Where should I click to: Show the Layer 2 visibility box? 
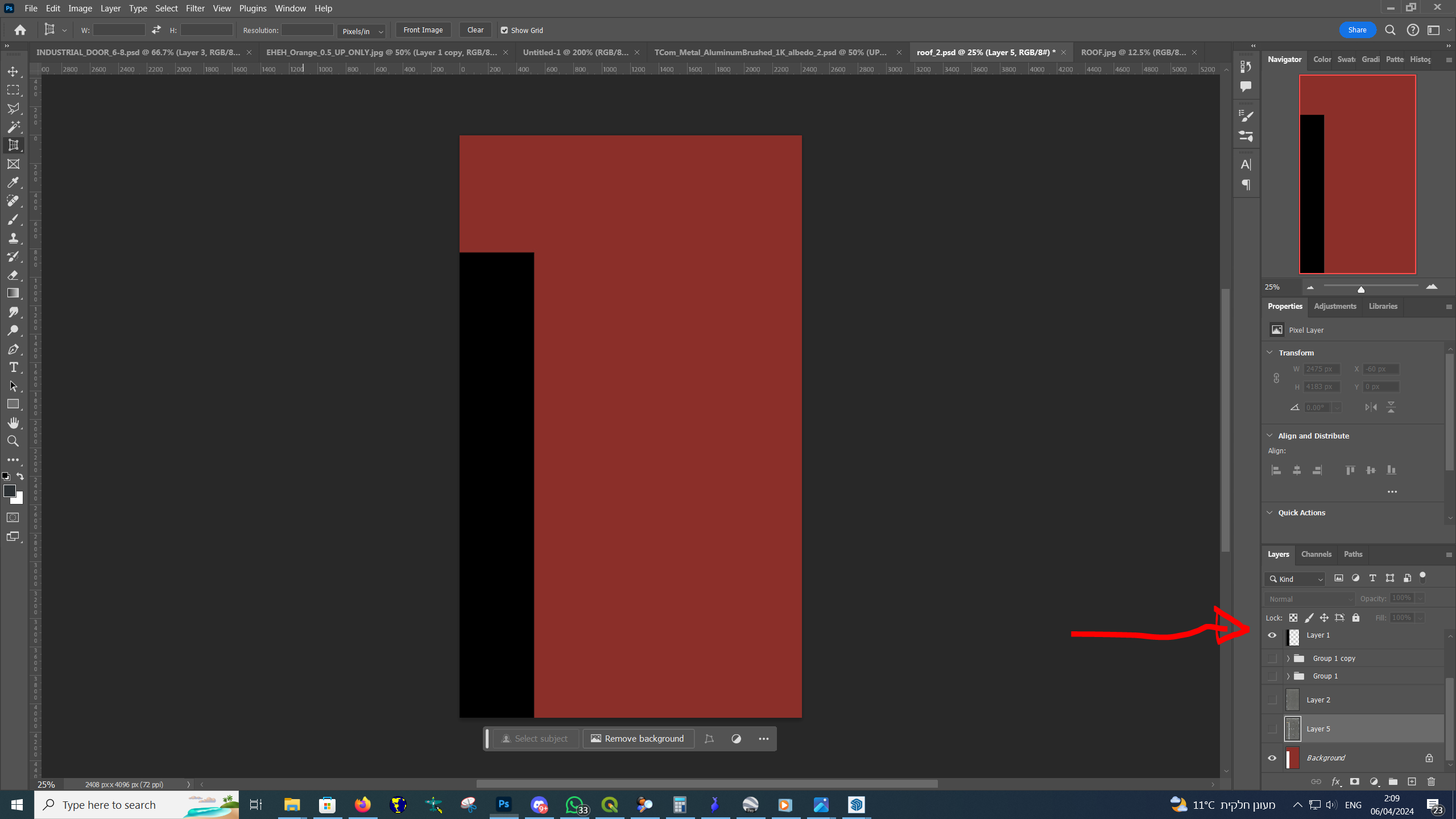[x=1272, y=700]
